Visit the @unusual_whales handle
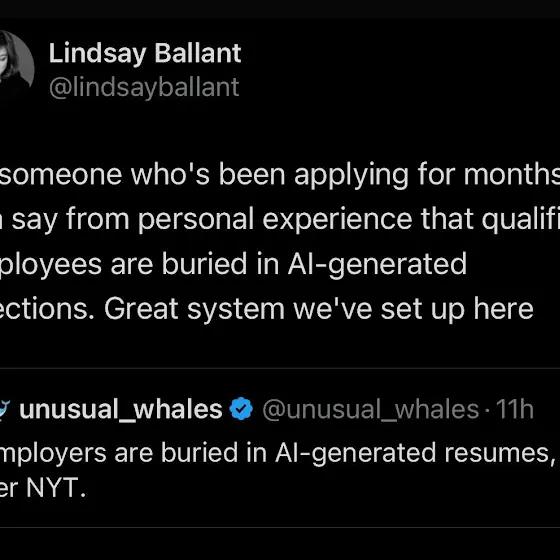 click(x=371, y=409)
